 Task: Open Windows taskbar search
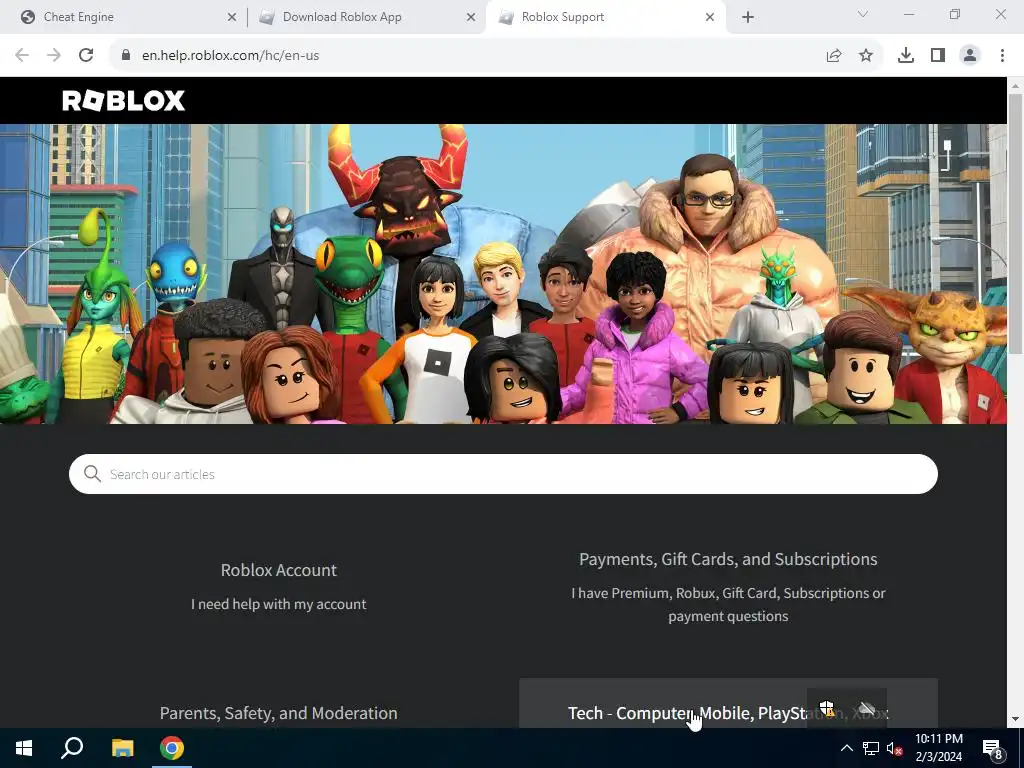pos(72,748)
